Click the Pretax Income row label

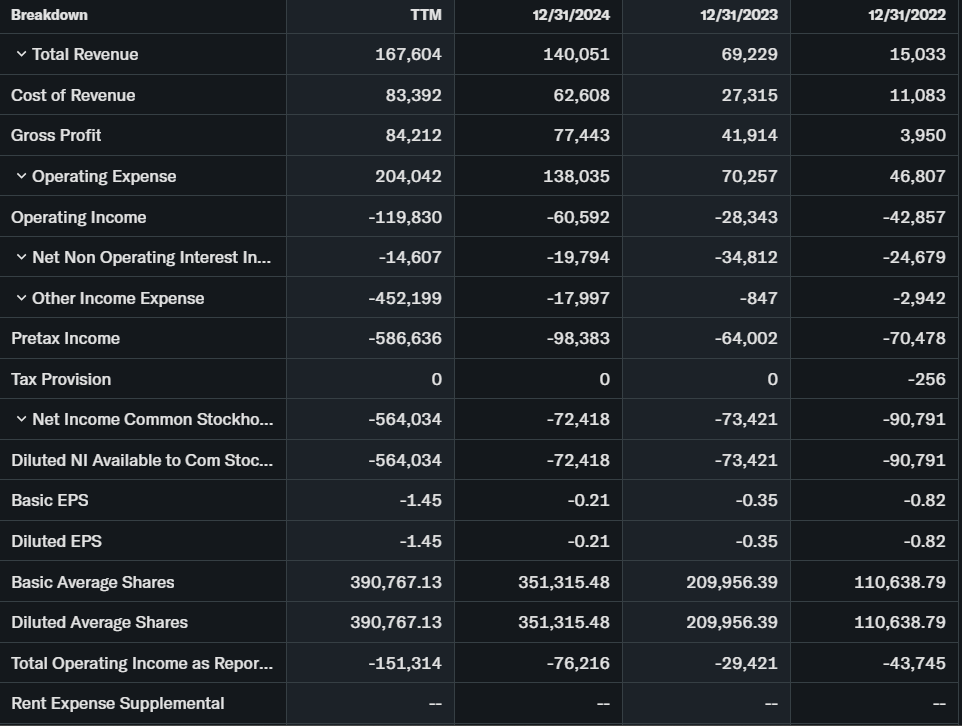pos(65,338)
